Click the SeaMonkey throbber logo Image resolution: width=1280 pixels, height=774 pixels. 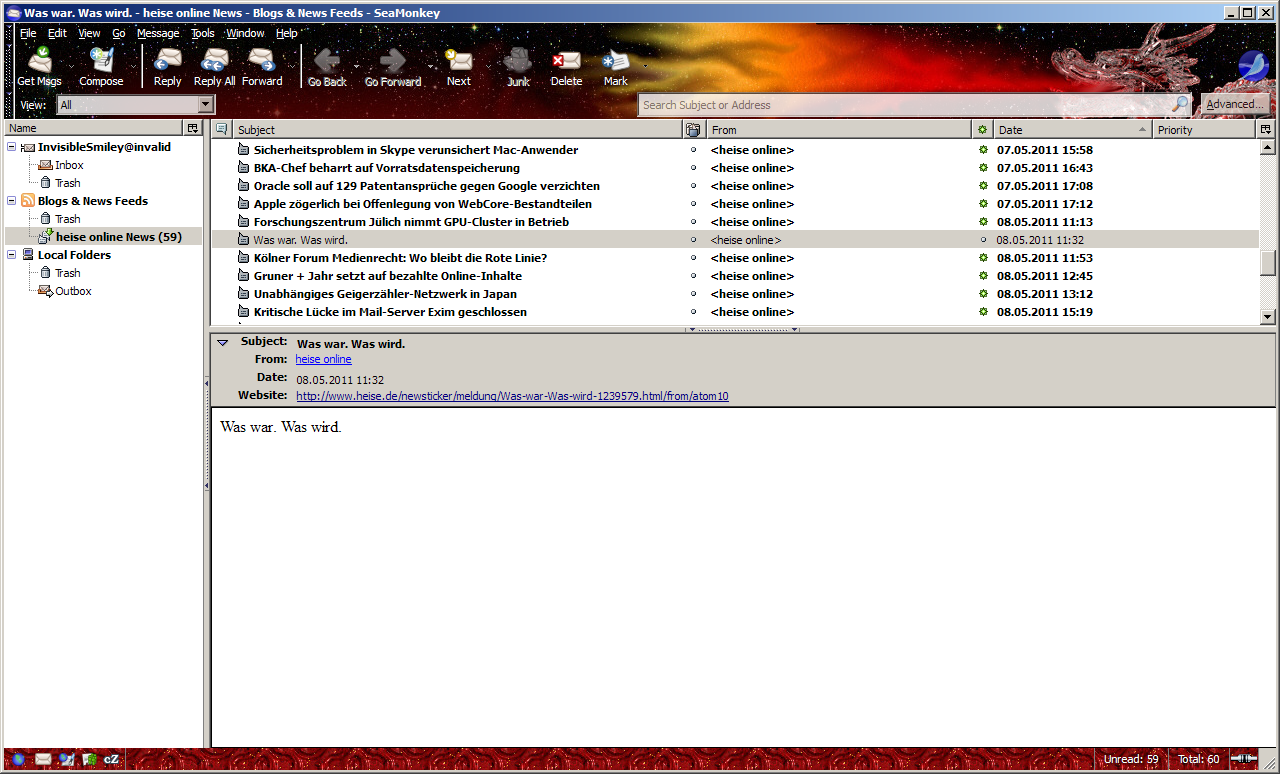[1253, 65]
